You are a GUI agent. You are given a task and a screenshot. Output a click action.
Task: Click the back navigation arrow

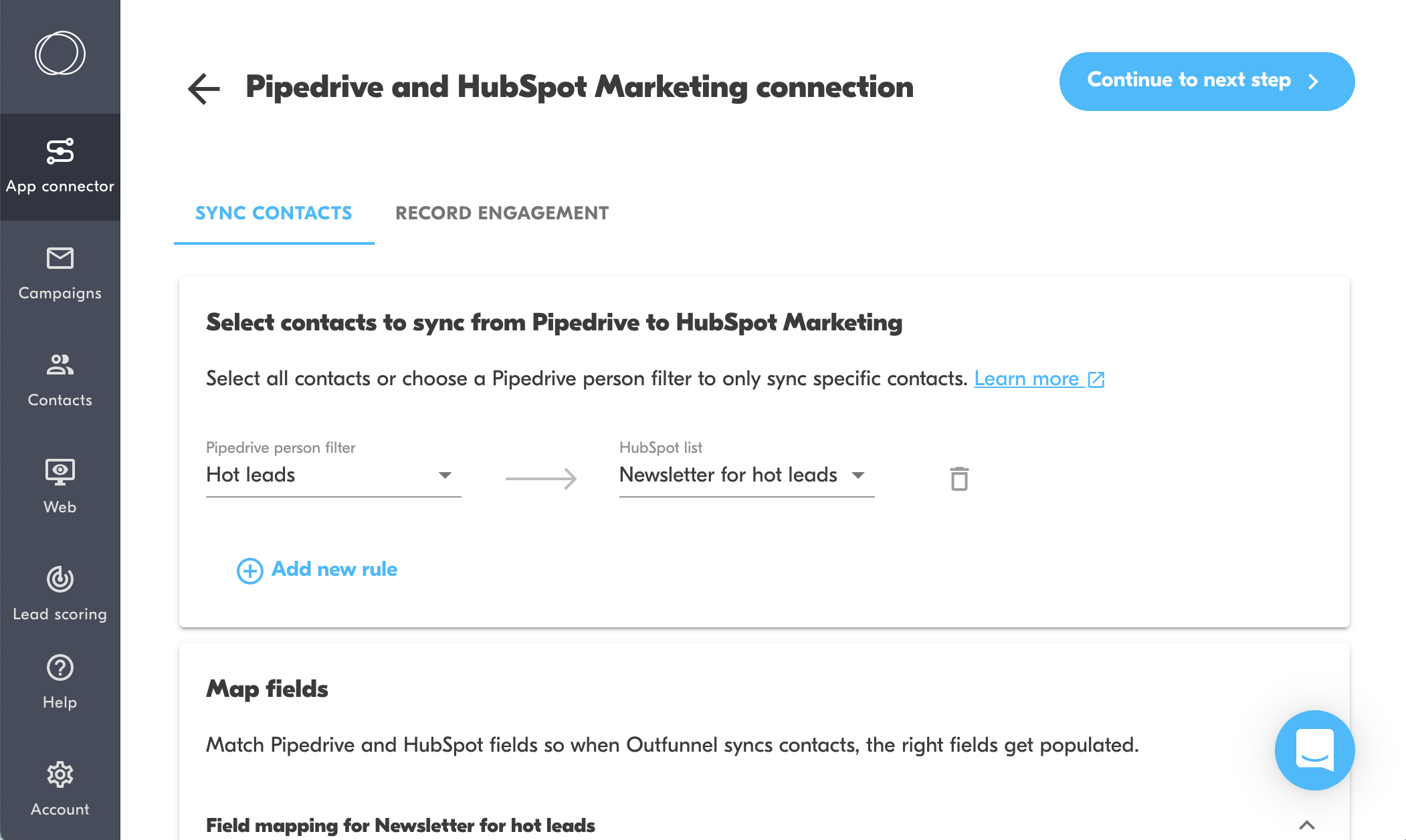click(x=205, y=87)
